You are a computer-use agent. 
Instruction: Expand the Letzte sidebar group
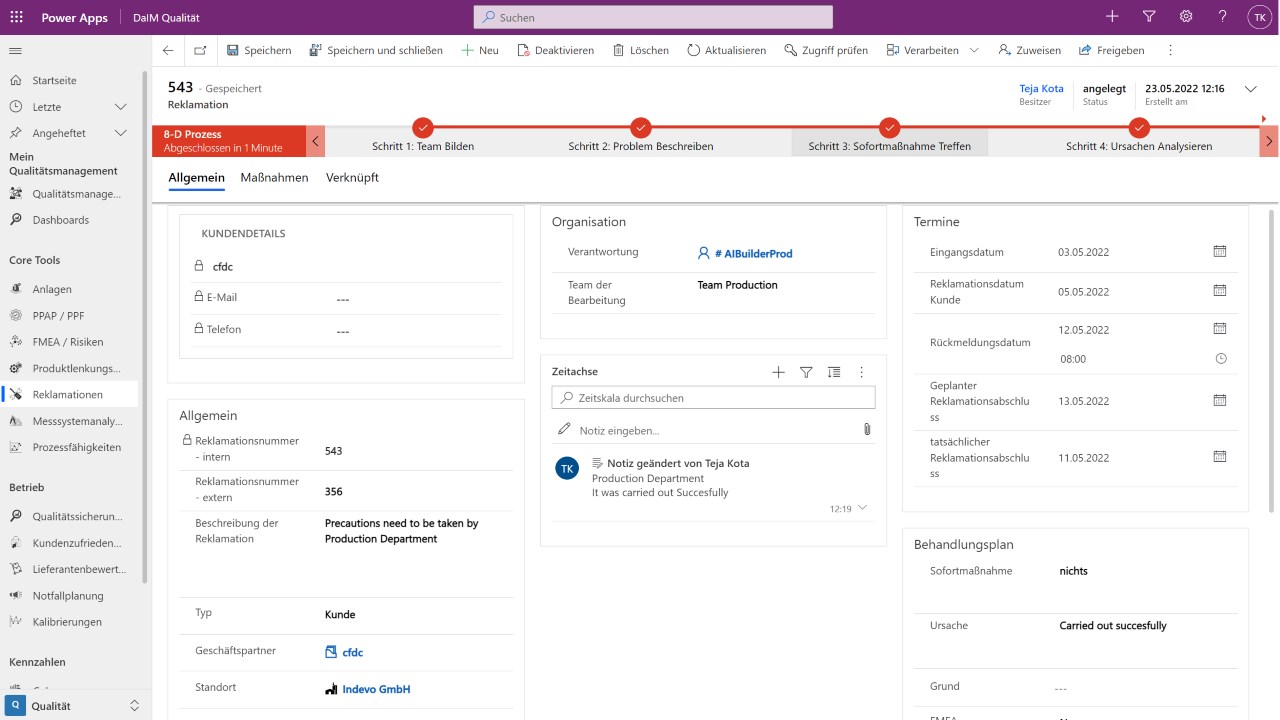point(121,107)
